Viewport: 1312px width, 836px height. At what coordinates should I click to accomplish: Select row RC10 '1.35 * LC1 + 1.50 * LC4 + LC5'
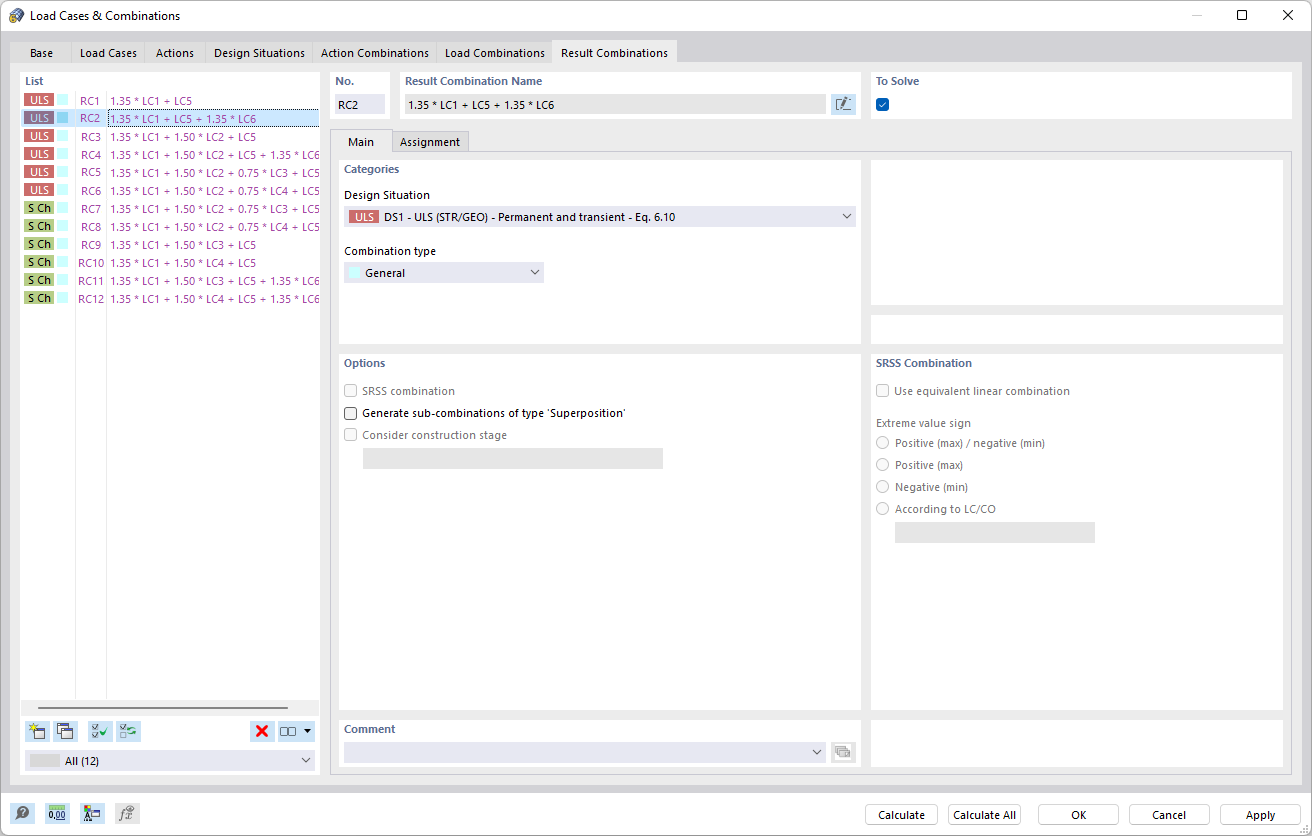tap(170, 262)
